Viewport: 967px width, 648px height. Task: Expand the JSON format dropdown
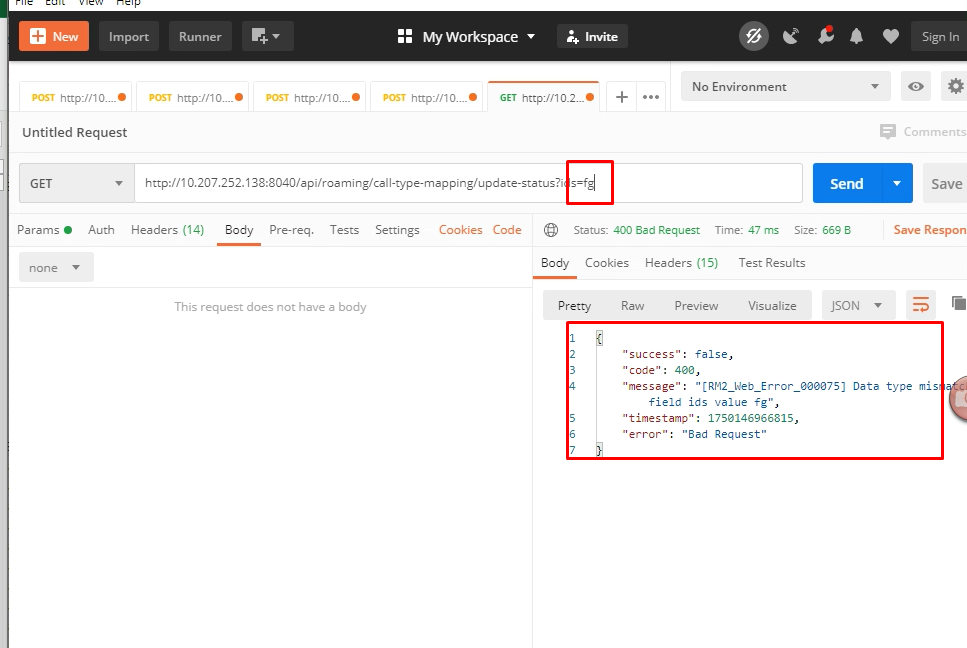click(x=857, y=305)
